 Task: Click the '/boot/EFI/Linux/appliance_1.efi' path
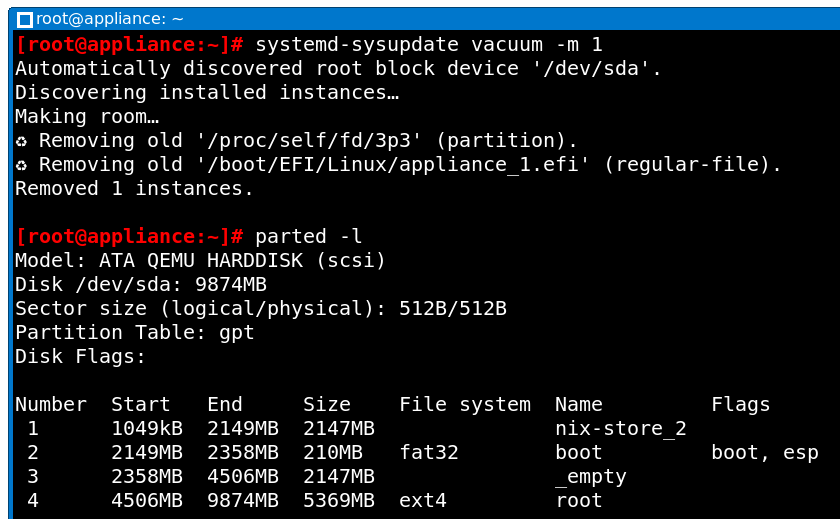pos(393,164)
